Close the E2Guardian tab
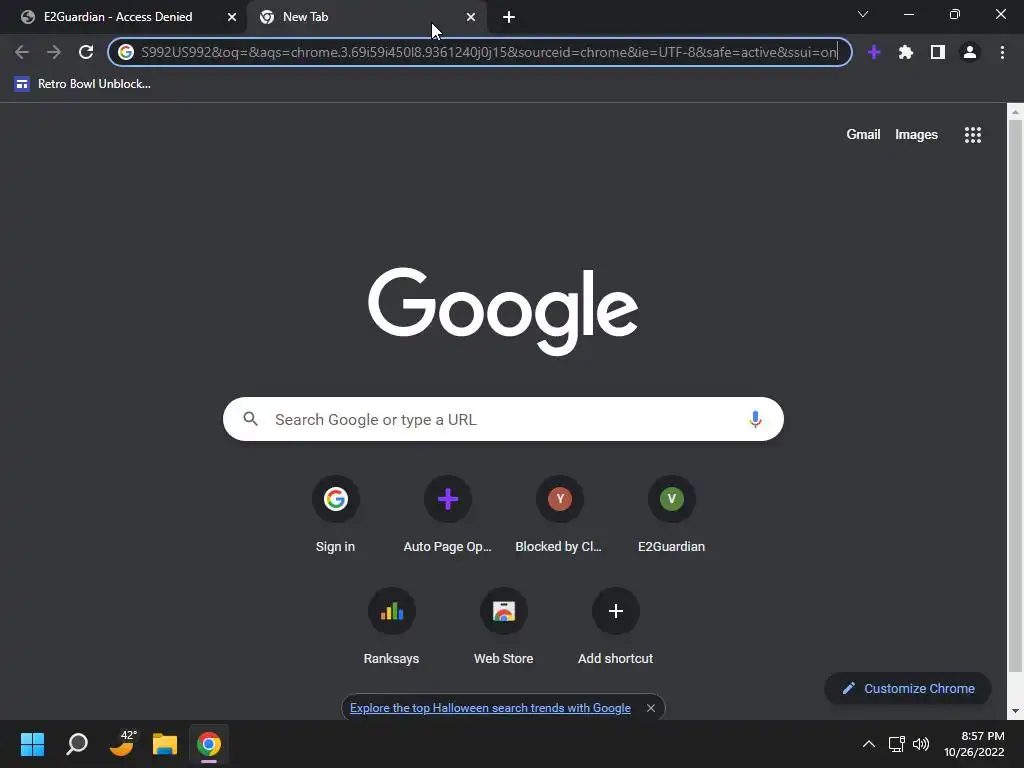Image resolution: width=1024 pixels, height=768 pixels. pyautogui.click(x=232, y=17)
